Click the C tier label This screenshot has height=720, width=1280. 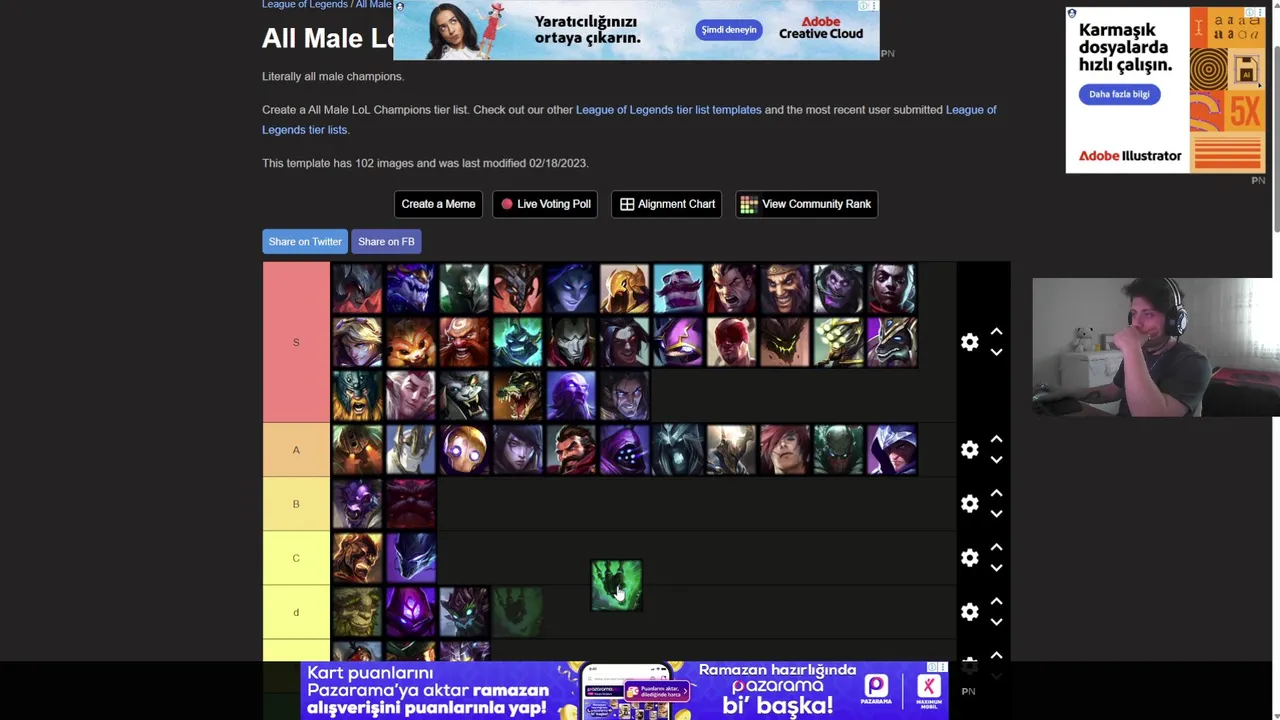[296, 558]
